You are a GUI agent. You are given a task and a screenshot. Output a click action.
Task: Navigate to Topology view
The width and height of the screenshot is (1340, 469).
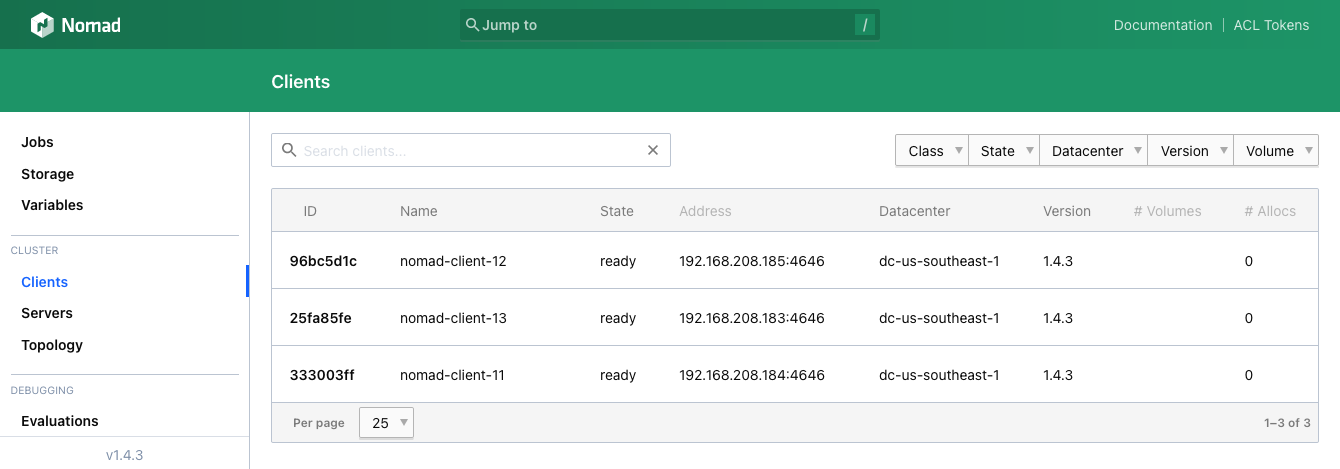tap(52, 345)
